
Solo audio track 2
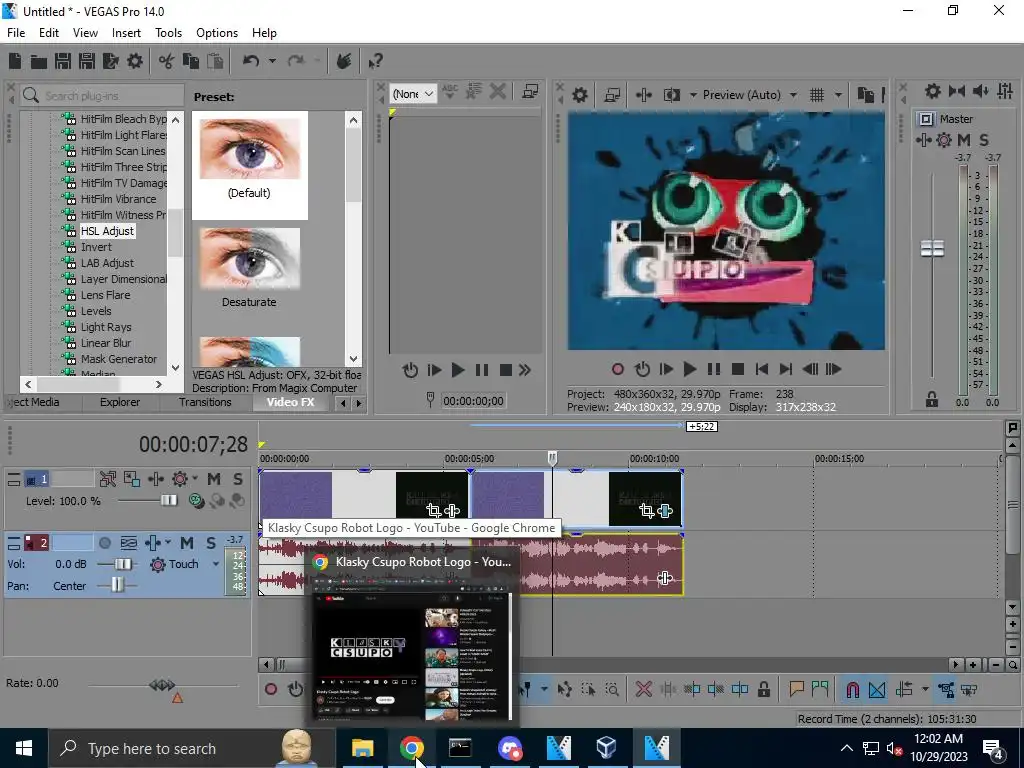click(211, 543)
